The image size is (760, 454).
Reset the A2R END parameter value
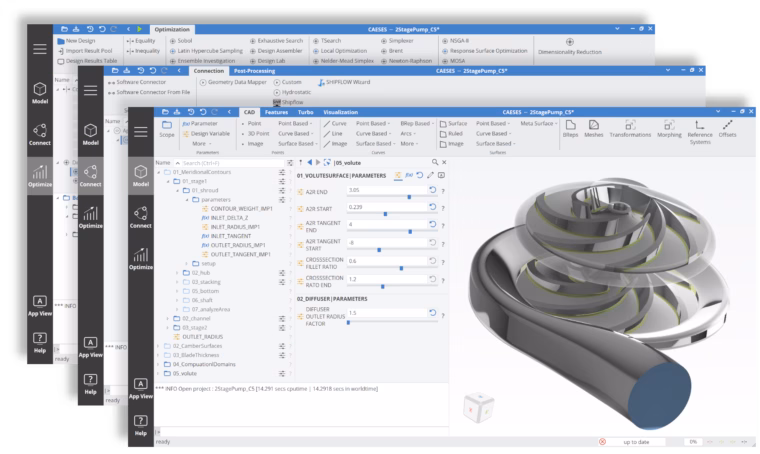coord(432,190)
